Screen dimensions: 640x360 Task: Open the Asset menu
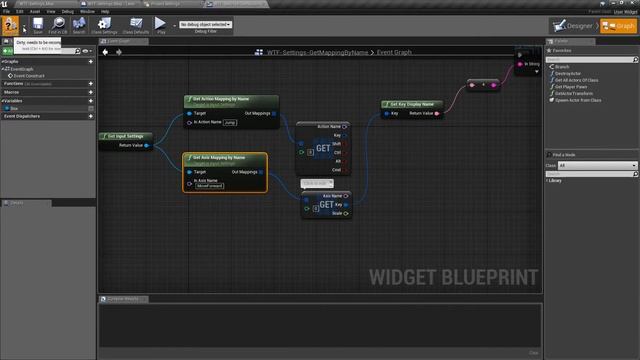(x=35, y=11)
